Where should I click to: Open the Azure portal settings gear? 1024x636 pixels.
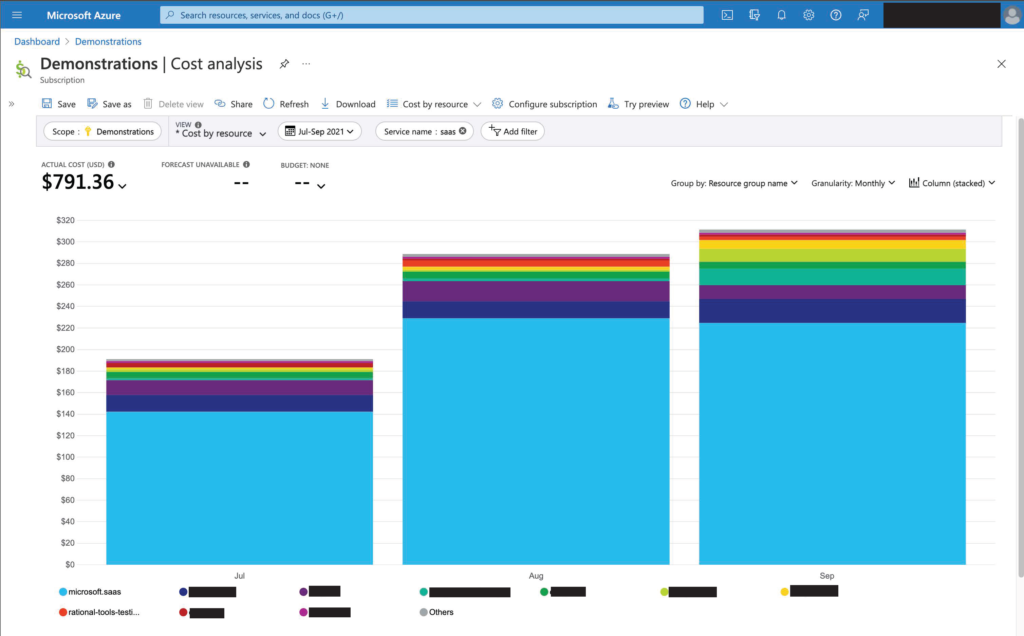click(808, 14)
